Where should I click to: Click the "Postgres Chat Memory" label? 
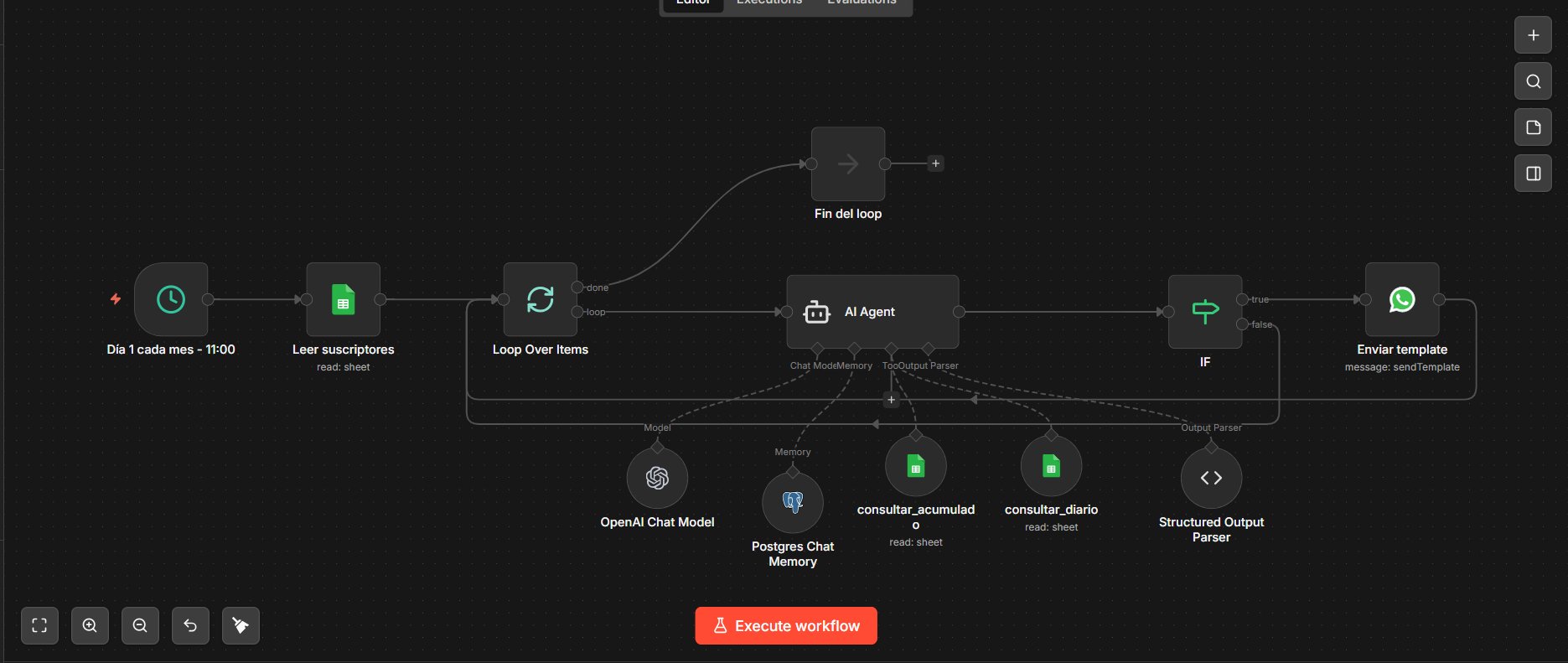(x=793, y=554)
